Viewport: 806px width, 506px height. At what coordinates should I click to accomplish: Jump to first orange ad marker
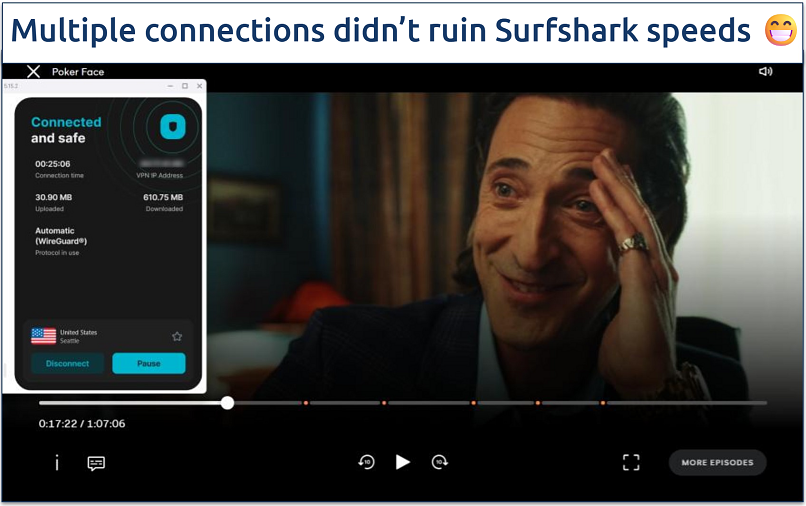tap(305, 403)
